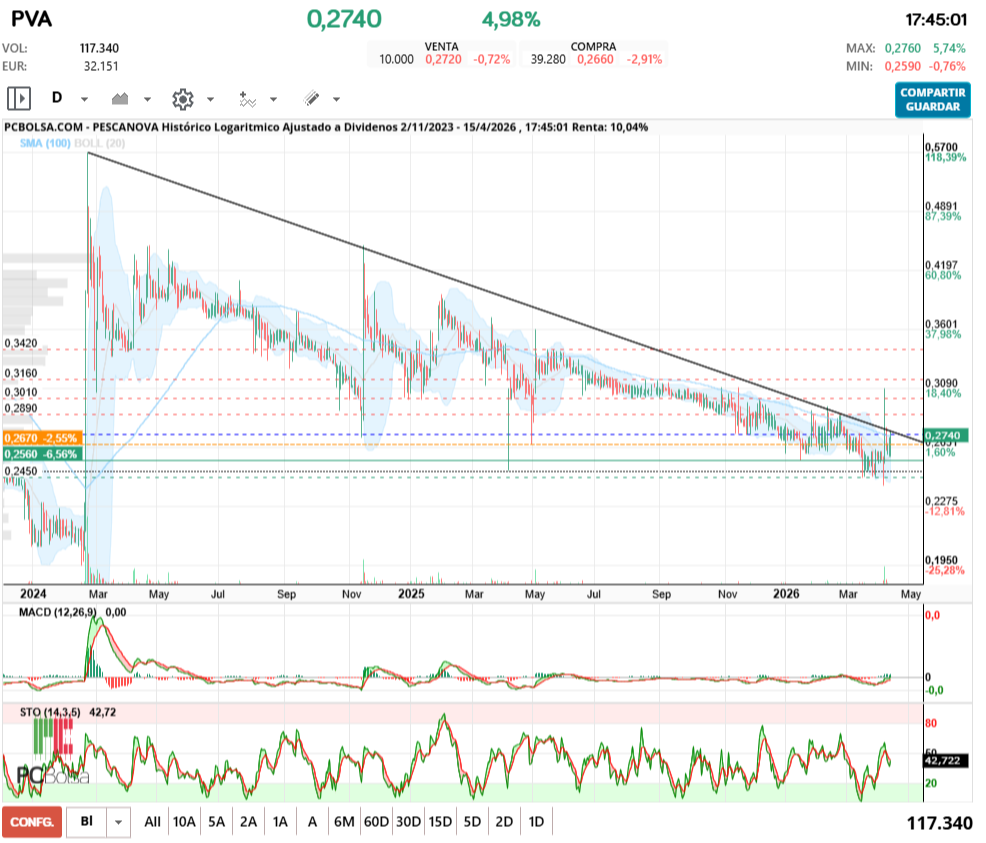Image resolution: width=986 pixels, height=843 pixels.
Task: Select the 6M time range
Action: pyautogui.click(x=344, y=822)
